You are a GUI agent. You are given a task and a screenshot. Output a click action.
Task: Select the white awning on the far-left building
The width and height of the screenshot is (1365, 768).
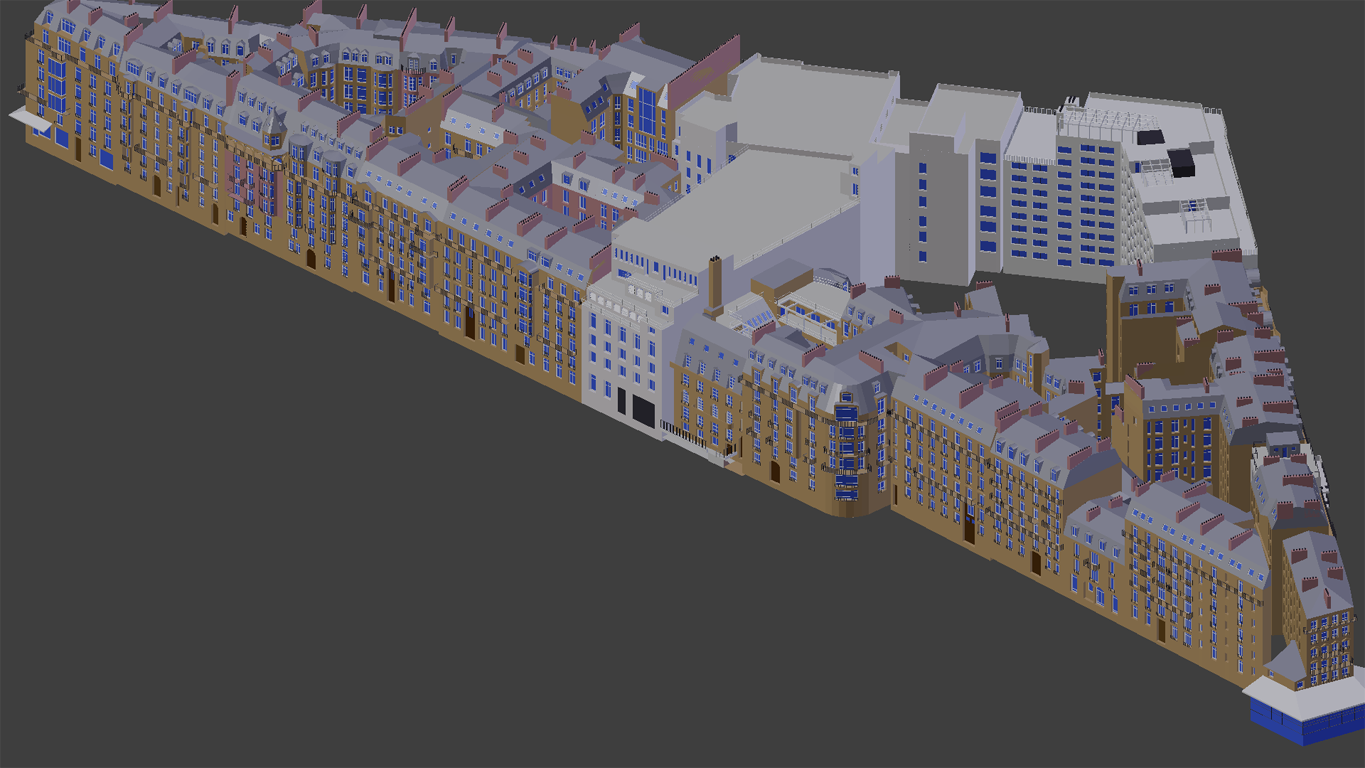(30, 121)
